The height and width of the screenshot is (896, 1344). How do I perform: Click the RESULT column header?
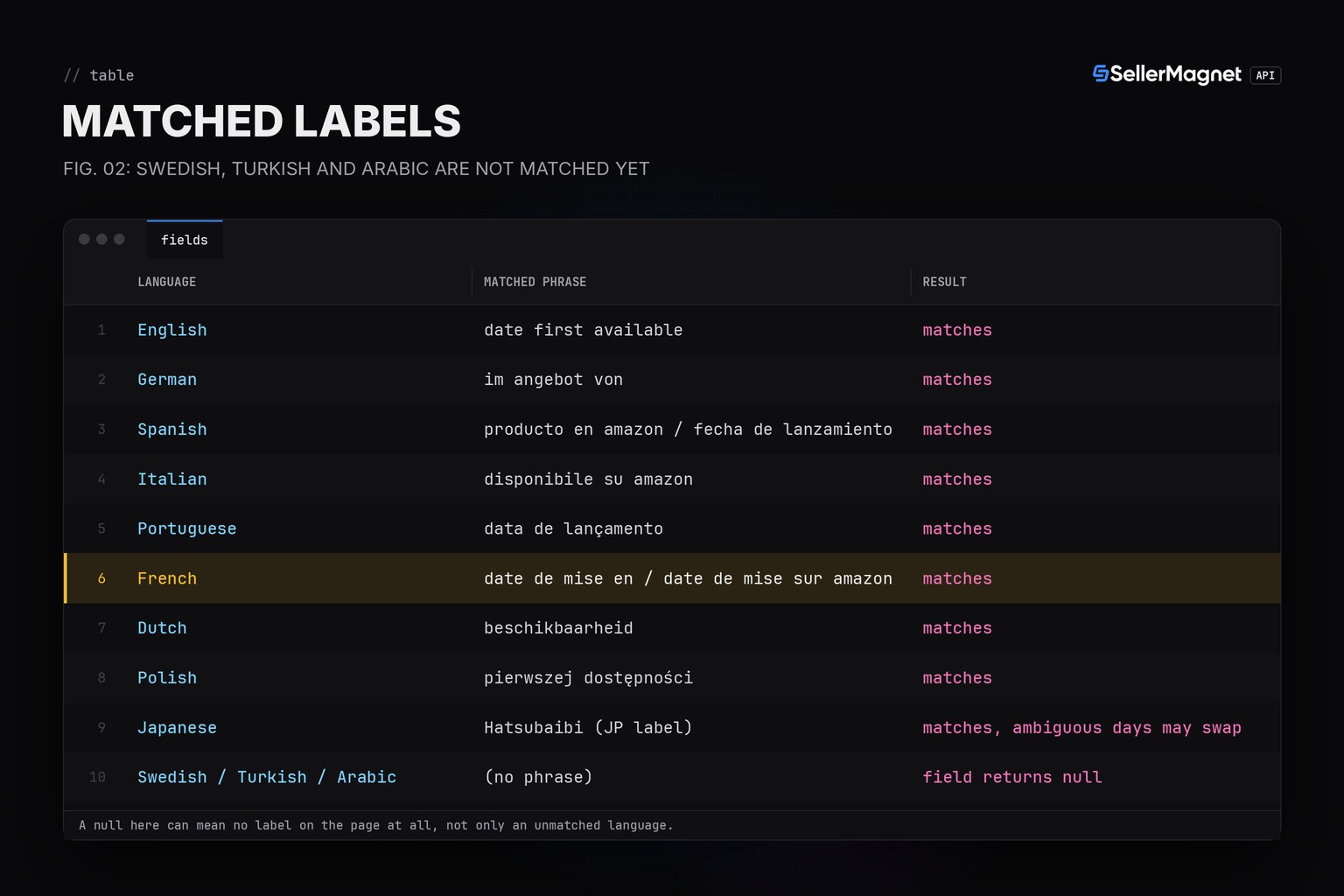[x=945, y=282]
